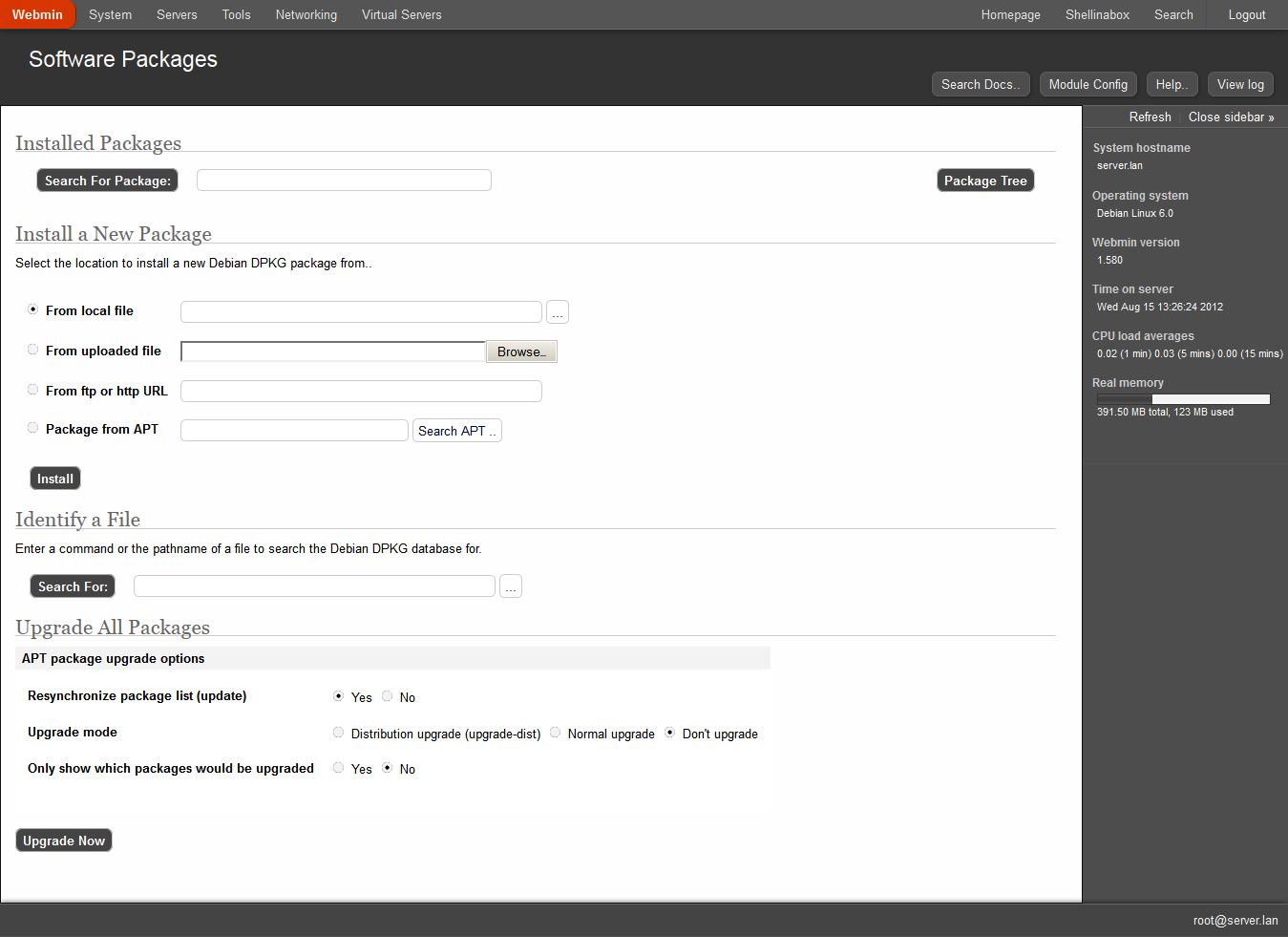Image resolution: width=1288 pixels, height=937 pixels.
Task: Start upgrade with Upgrade Now button
Action: pyautogui.click(x=63, y=840)
